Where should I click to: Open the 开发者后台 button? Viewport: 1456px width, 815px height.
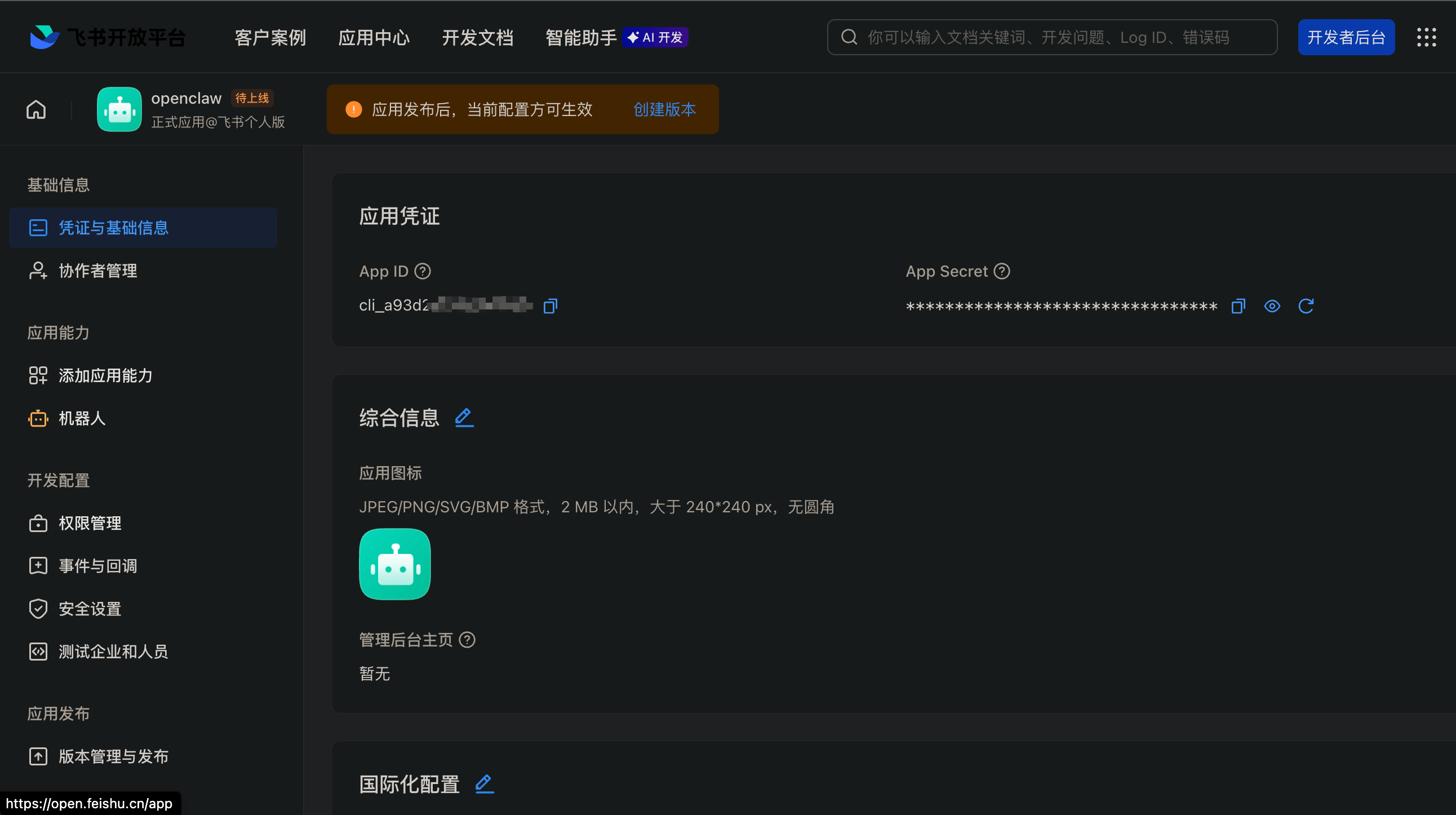[1346, 37]
